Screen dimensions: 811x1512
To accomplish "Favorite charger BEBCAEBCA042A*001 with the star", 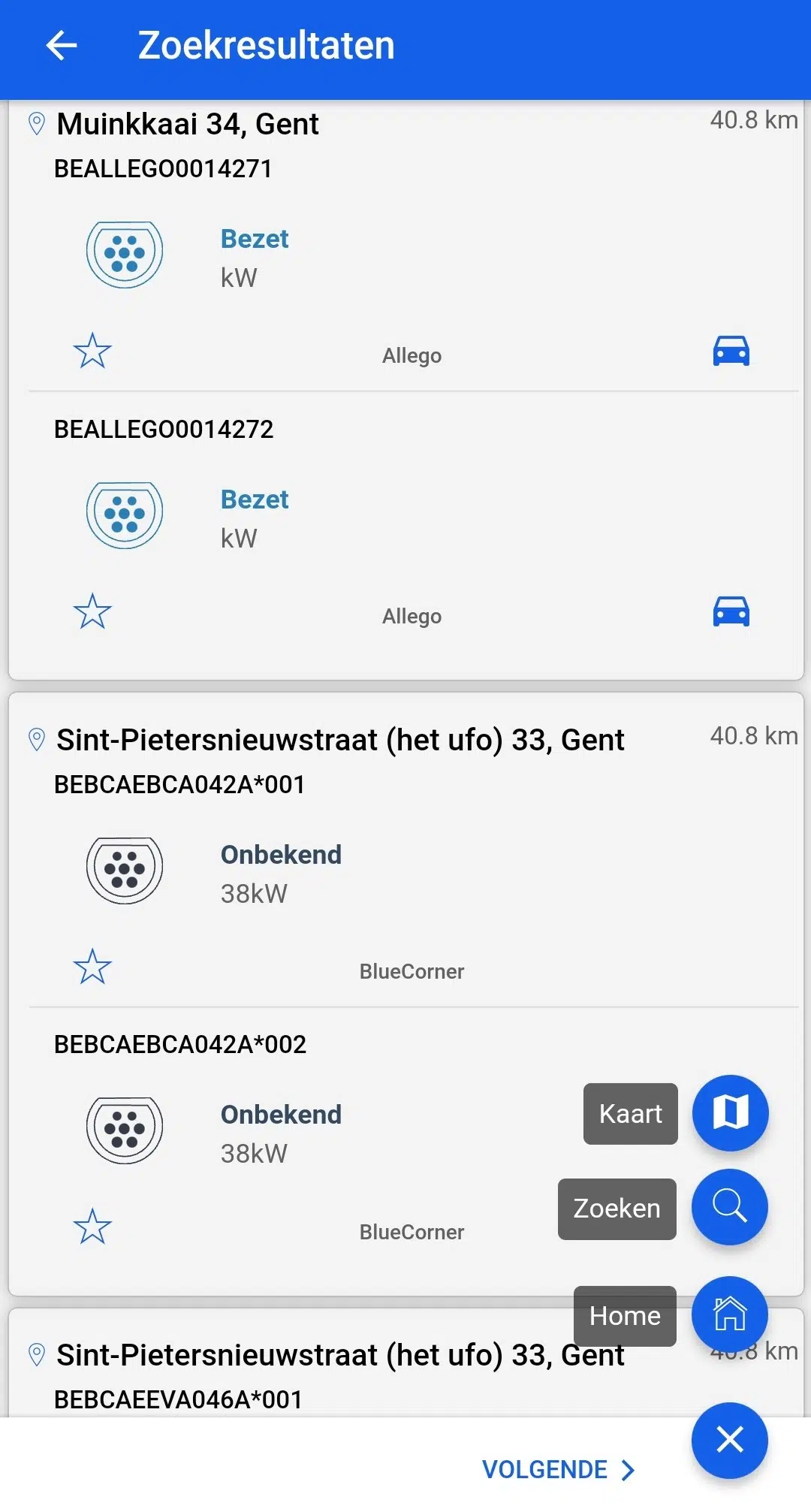I will coord(92,967).
